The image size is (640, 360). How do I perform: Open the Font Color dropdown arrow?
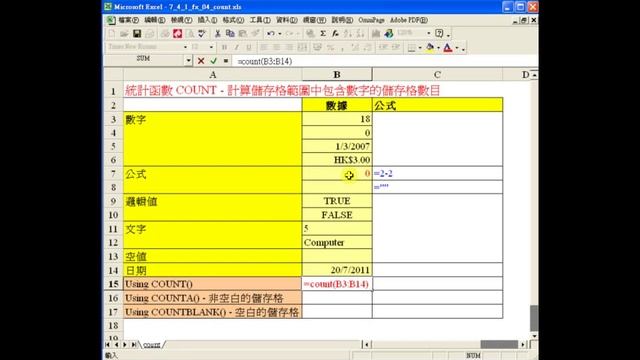[x=457, y=48]
